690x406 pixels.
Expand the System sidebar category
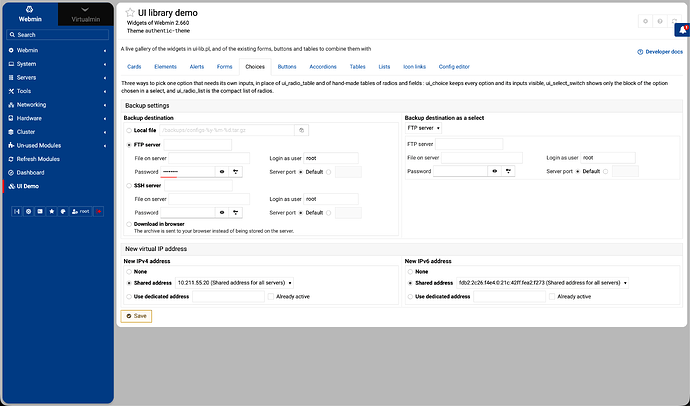(58, 64)
